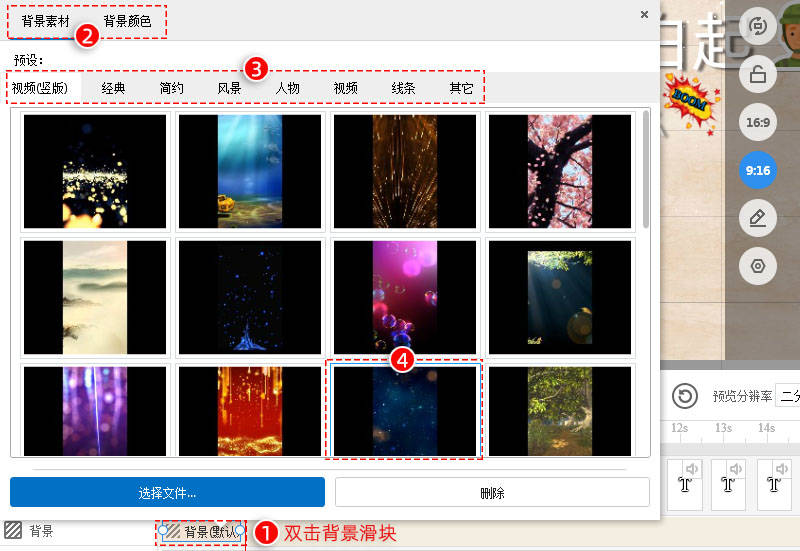
Task: Click the 删除 button
Action: pyautogui.click(x=492, y=492)
